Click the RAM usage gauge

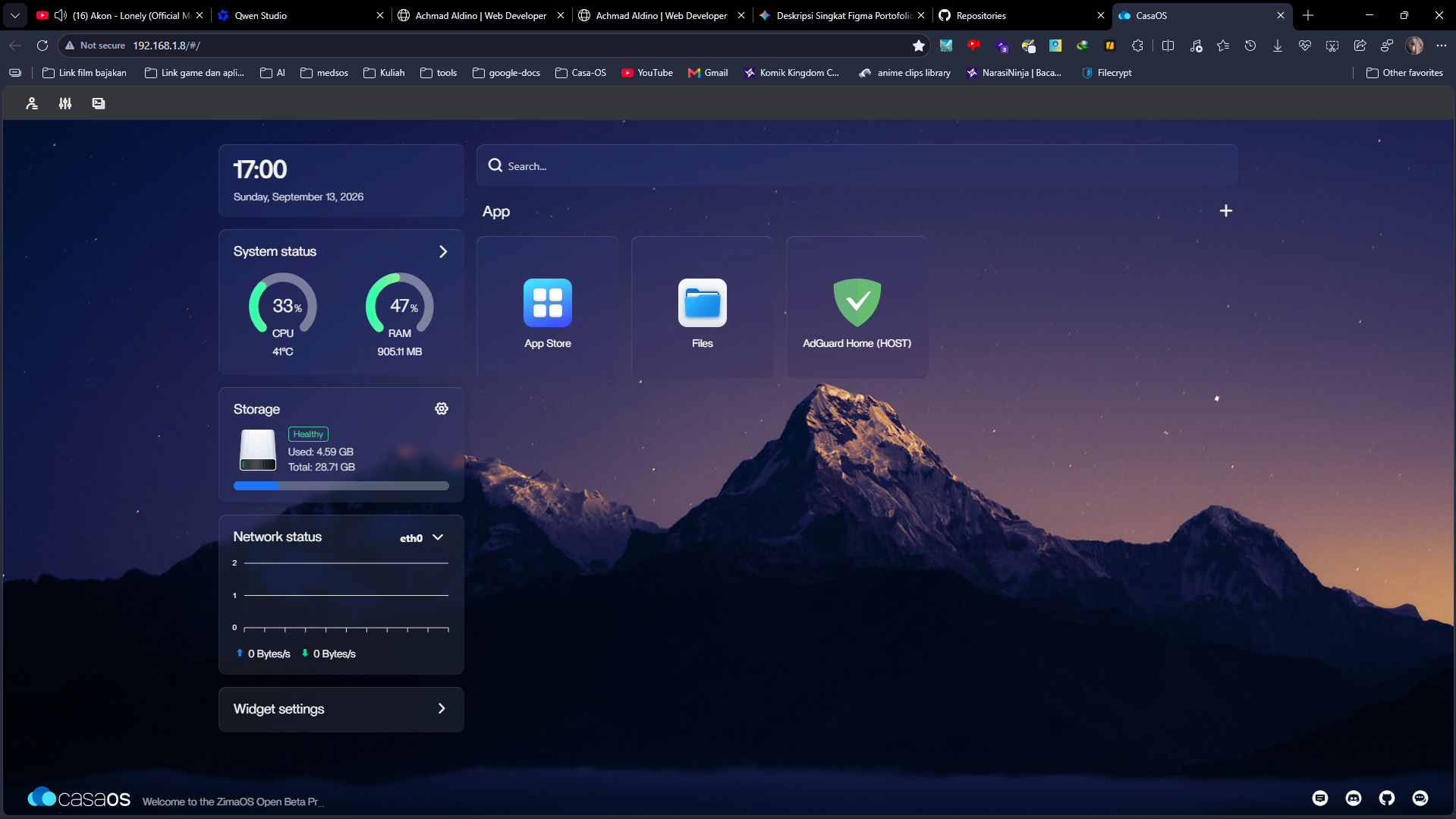point(400,305)
